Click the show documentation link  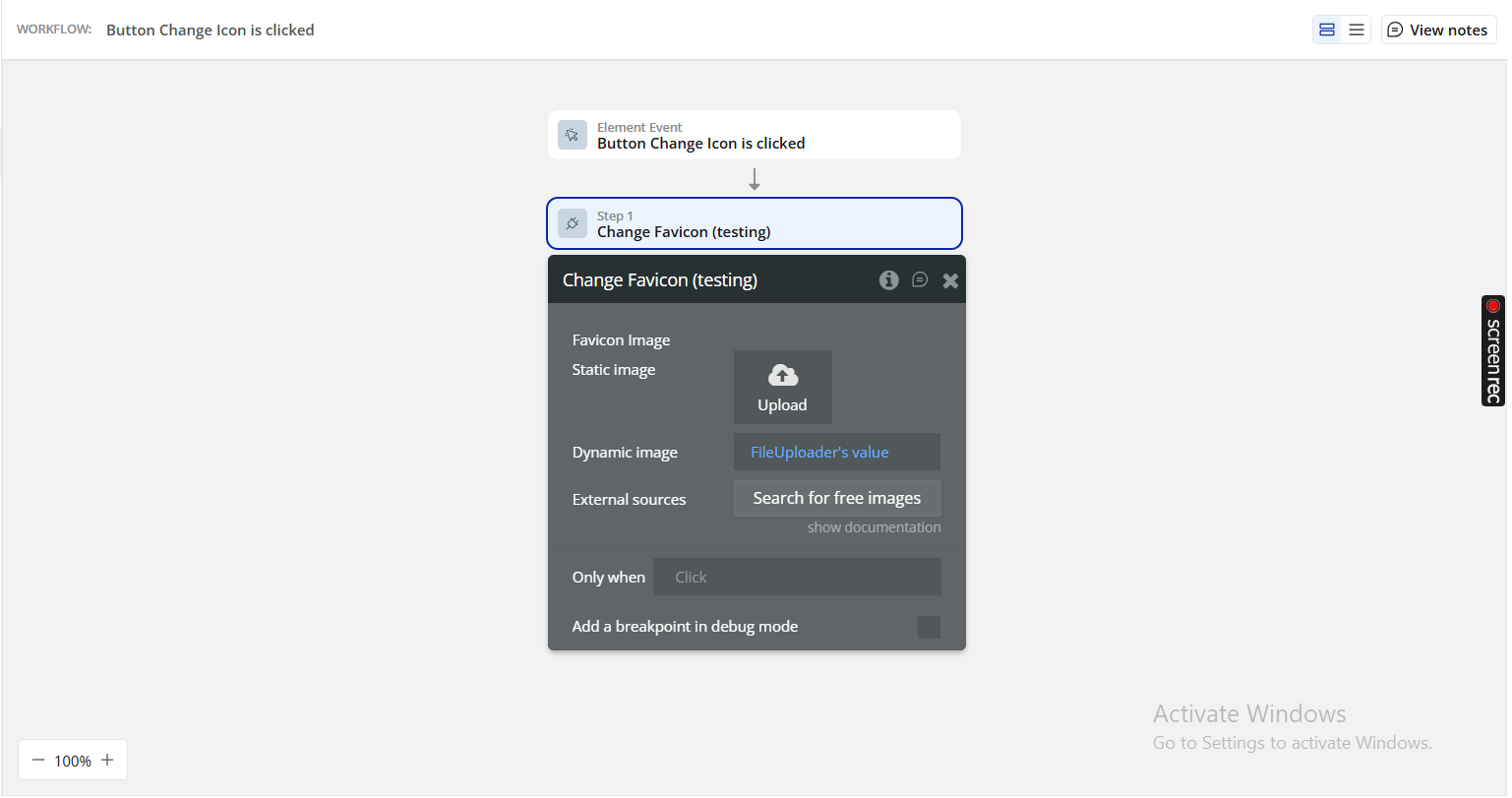[x=874, y=527]
